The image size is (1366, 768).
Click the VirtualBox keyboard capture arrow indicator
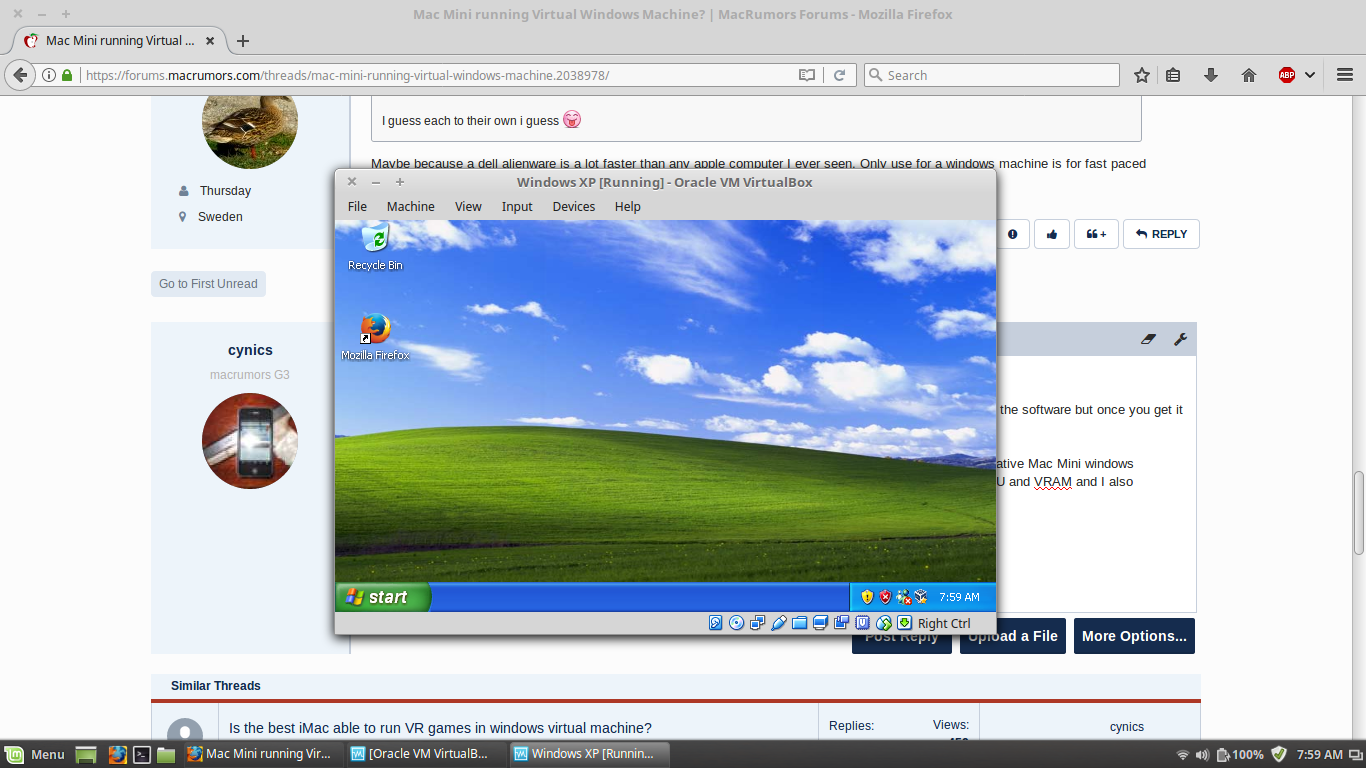tap(905, 623)
